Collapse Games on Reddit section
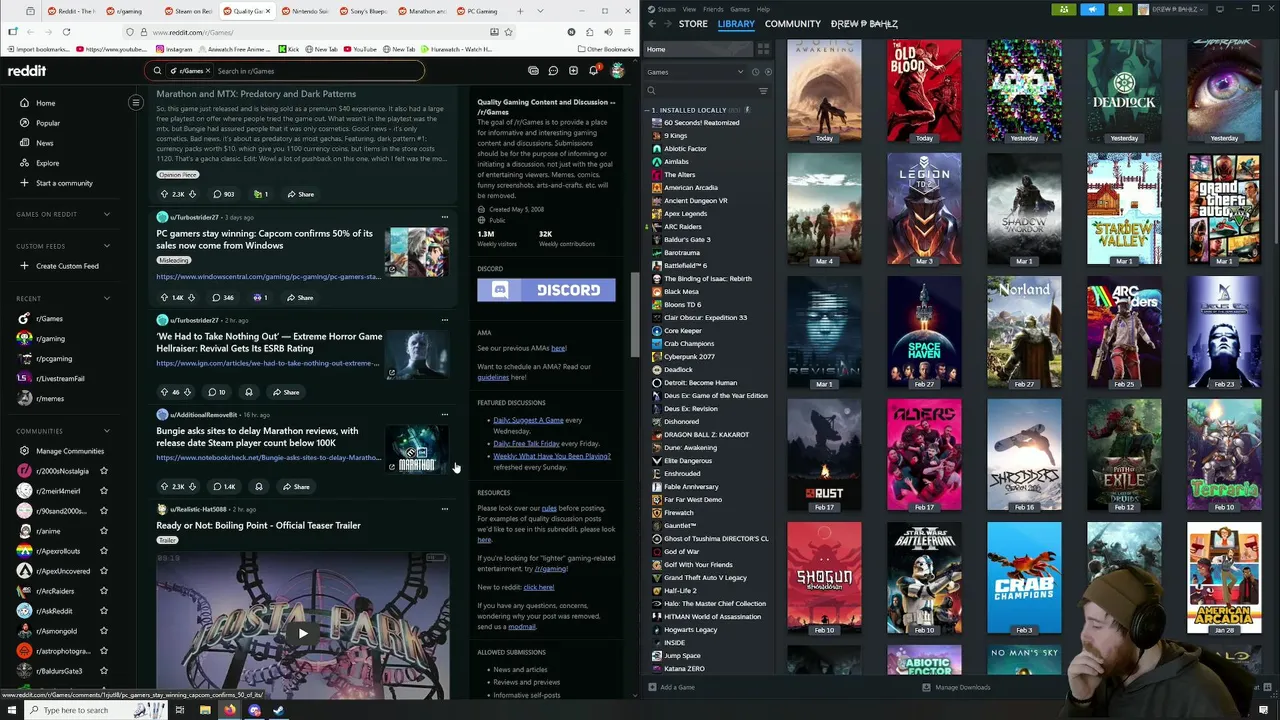1280x720 pixels. (107, 214)
